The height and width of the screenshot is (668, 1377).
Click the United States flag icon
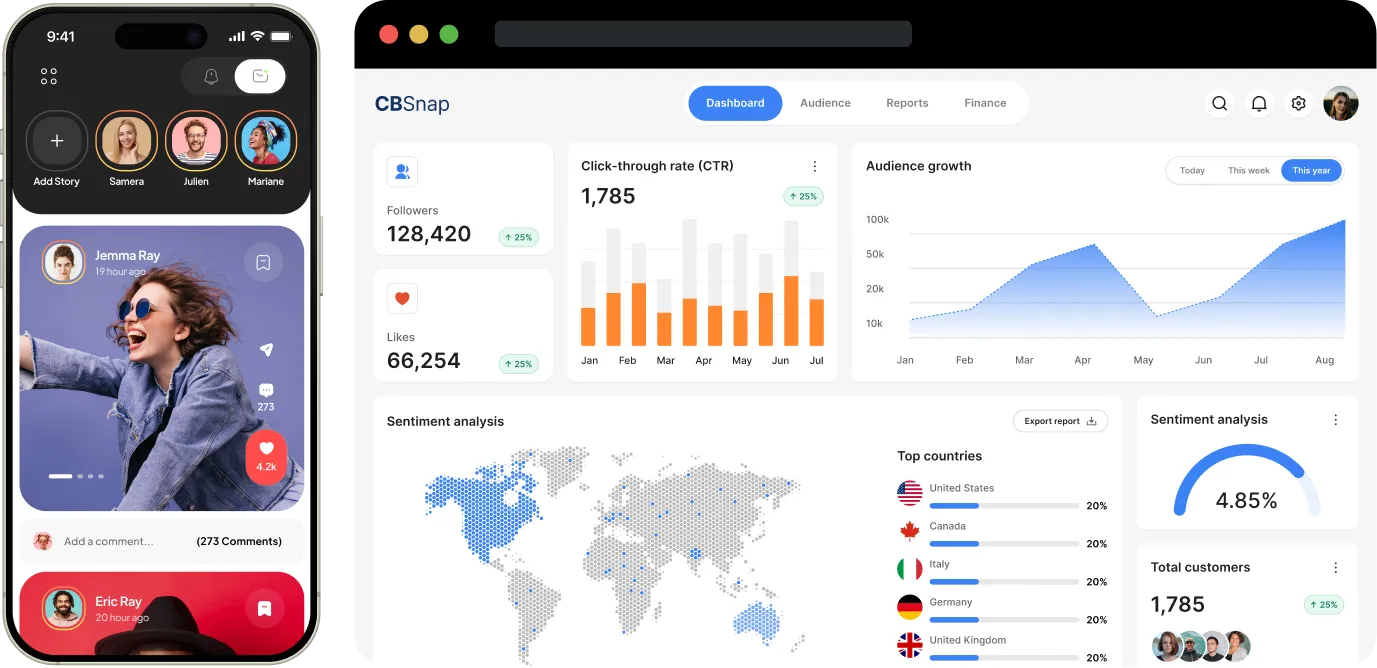(909, 493)
